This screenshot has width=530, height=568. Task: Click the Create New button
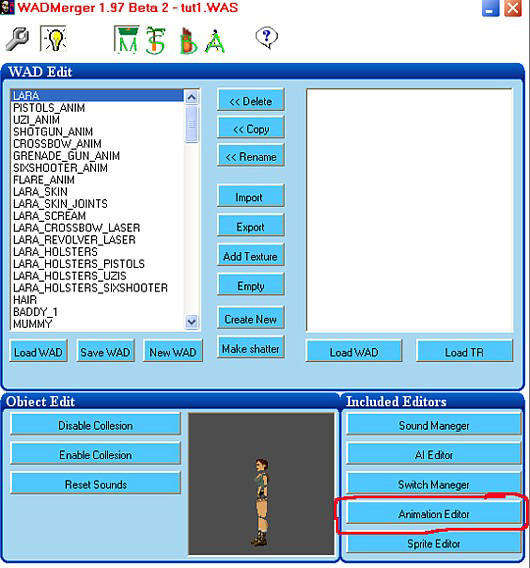(x=251, y=318)
